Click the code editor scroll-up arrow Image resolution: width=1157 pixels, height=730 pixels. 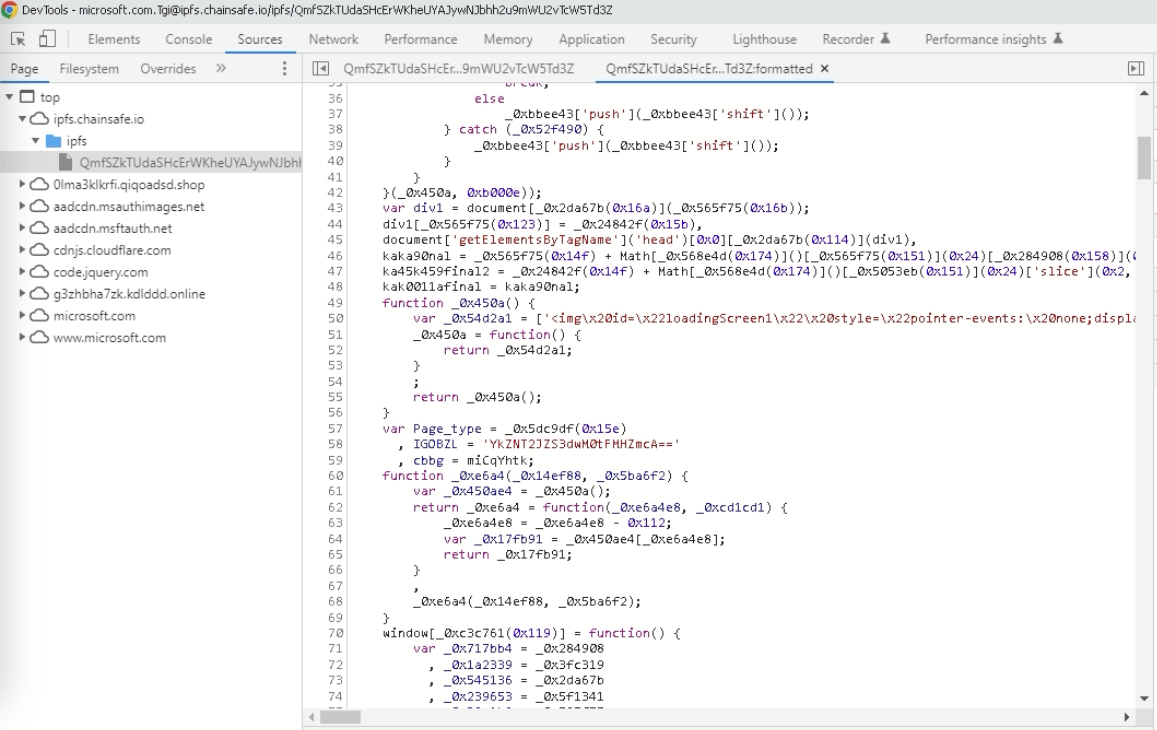tap(1144, 94)
